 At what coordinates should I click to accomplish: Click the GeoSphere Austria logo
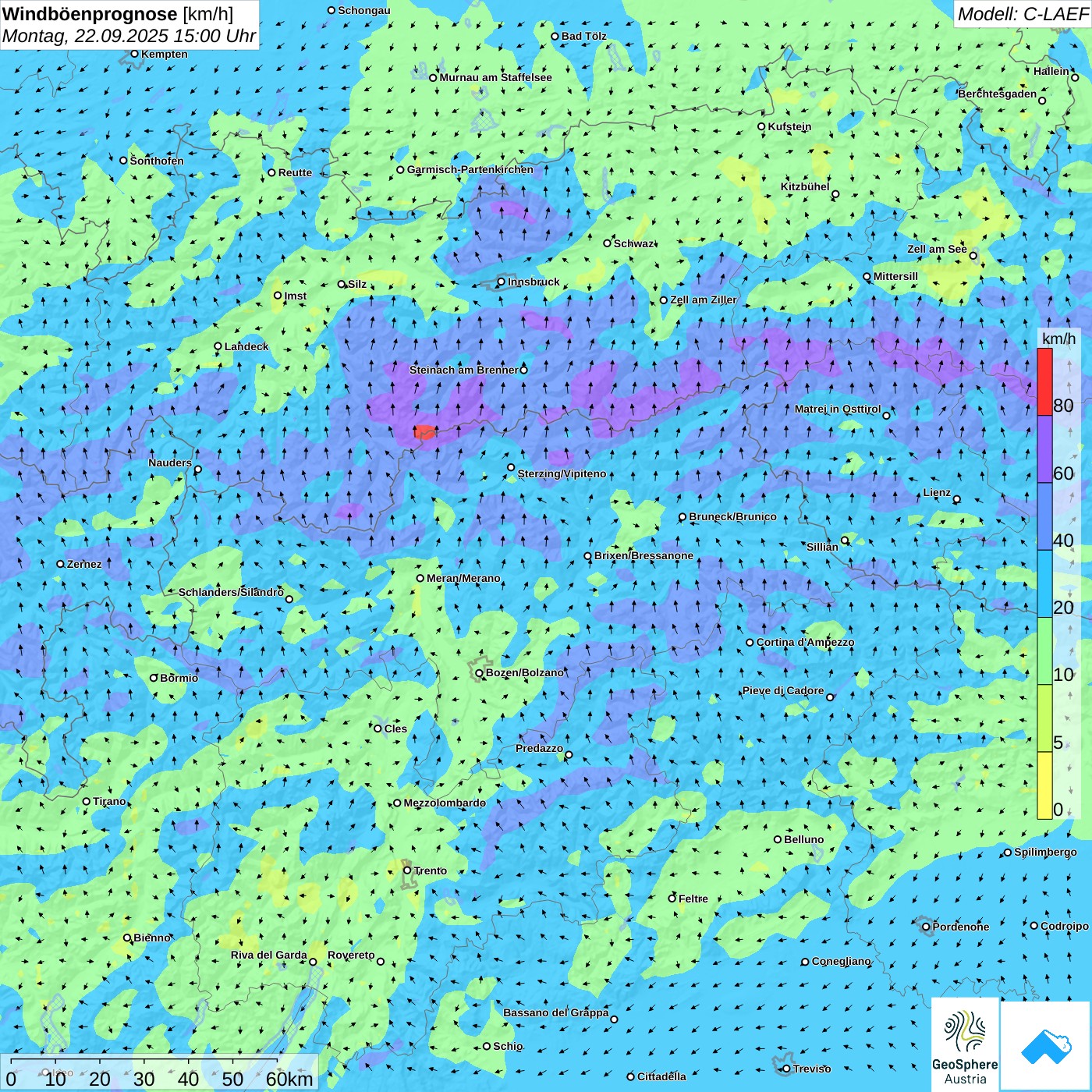coord(965,1044)
